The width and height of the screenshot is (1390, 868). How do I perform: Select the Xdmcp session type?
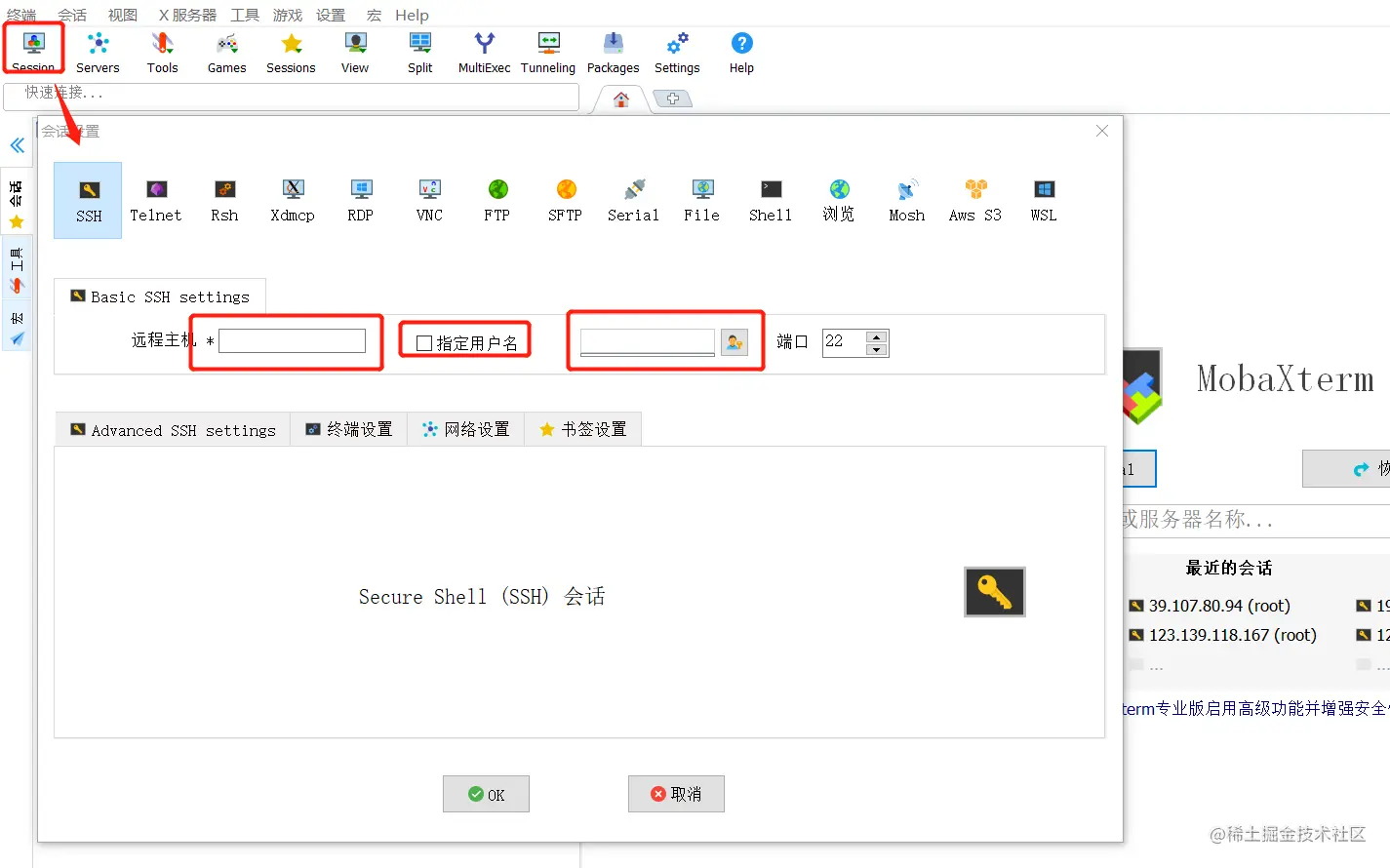[293, 200]
